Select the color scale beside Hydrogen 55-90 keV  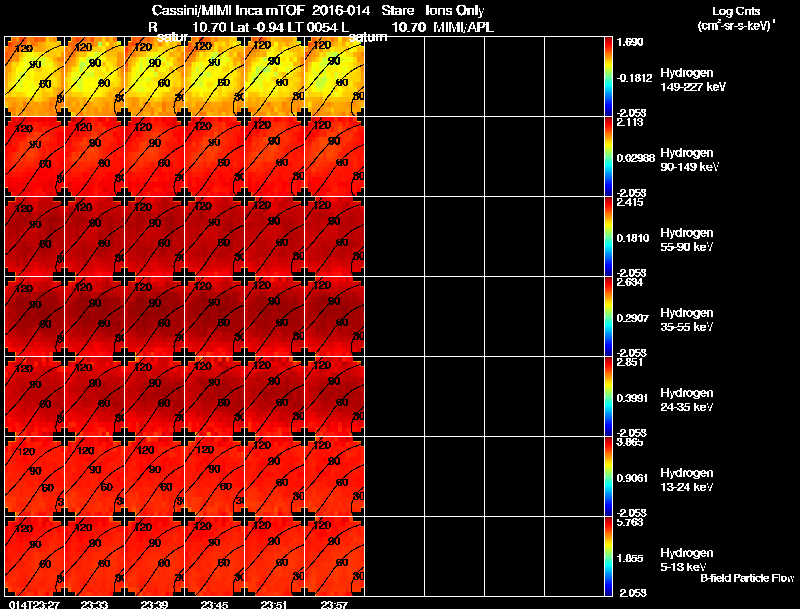click(x=608, y=236)
